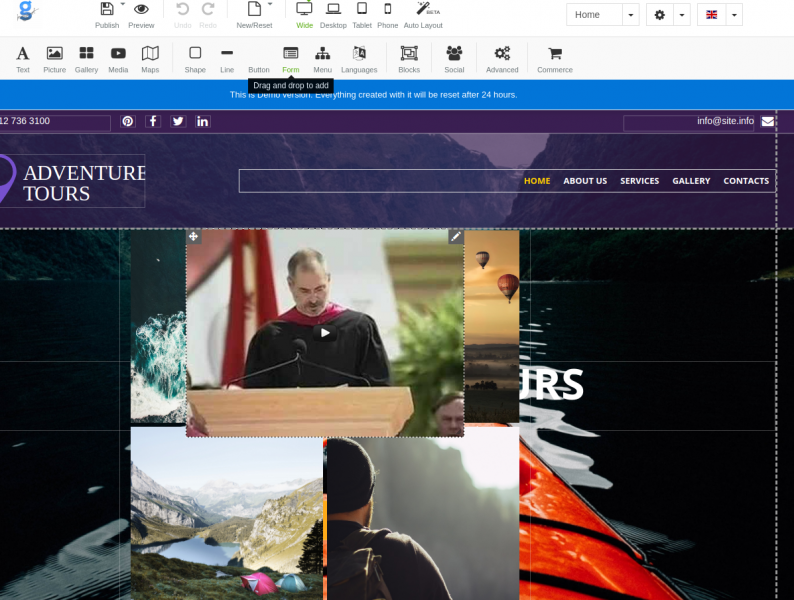Click the video move handle icon
Image resolution: width=794 pixels, height=600 pixels.
193,236
